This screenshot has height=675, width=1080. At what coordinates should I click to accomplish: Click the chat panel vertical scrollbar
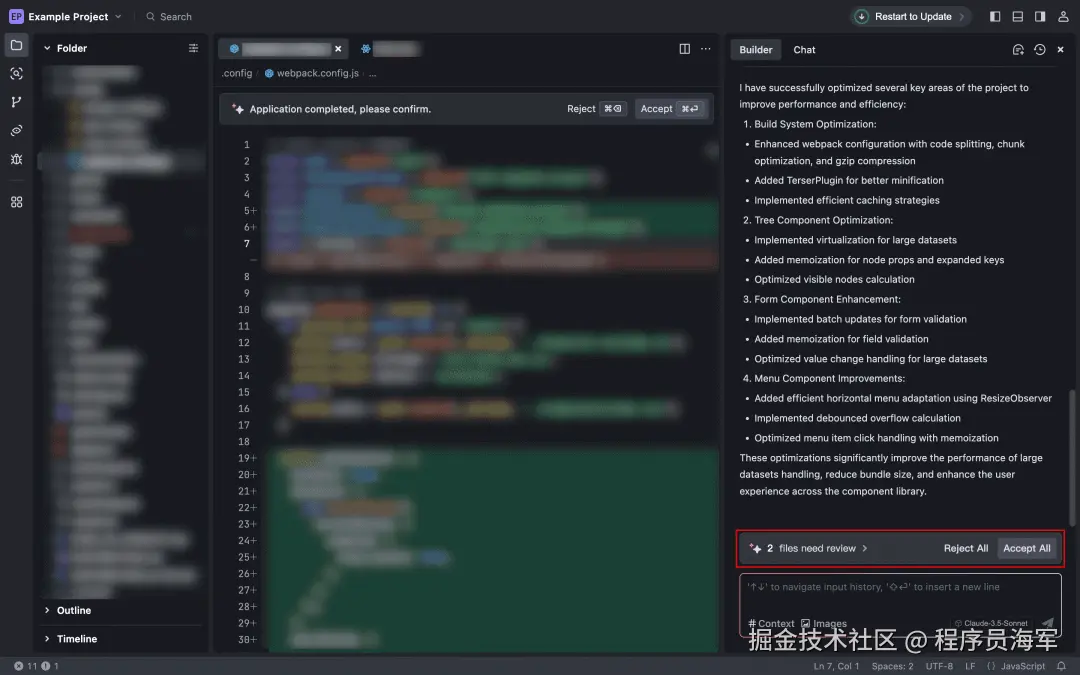1071,458
